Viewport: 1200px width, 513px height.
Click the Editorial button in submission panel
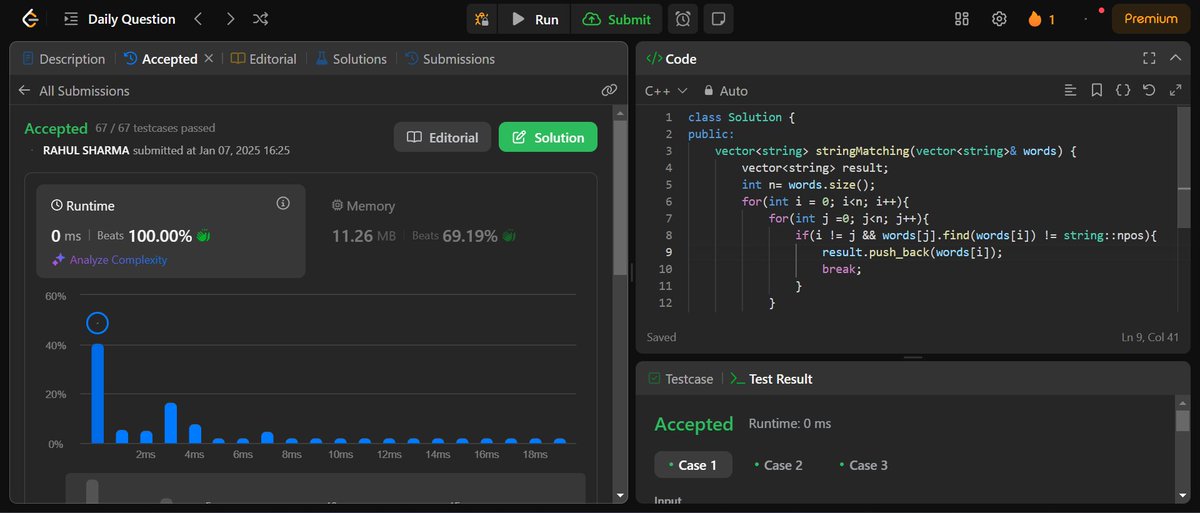(x=443, y=137)
